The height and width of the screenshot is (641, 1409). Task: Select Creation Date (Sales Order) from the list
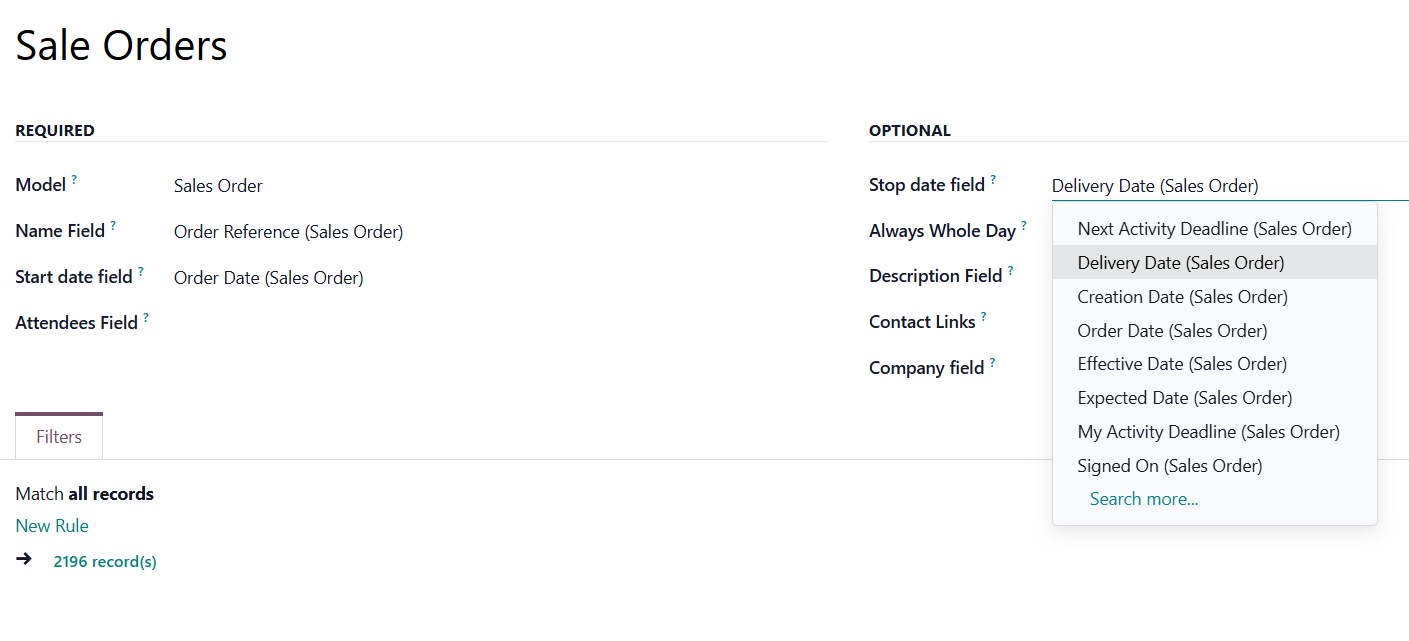pos(1182,297)
